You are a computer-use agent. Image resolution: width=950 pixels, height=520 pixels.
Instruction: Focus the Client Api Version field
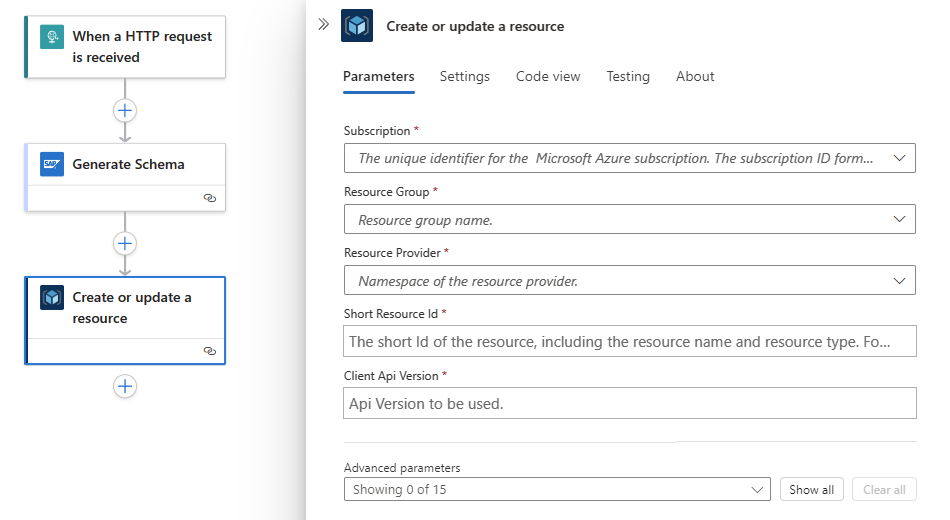[x=629, y=403]
